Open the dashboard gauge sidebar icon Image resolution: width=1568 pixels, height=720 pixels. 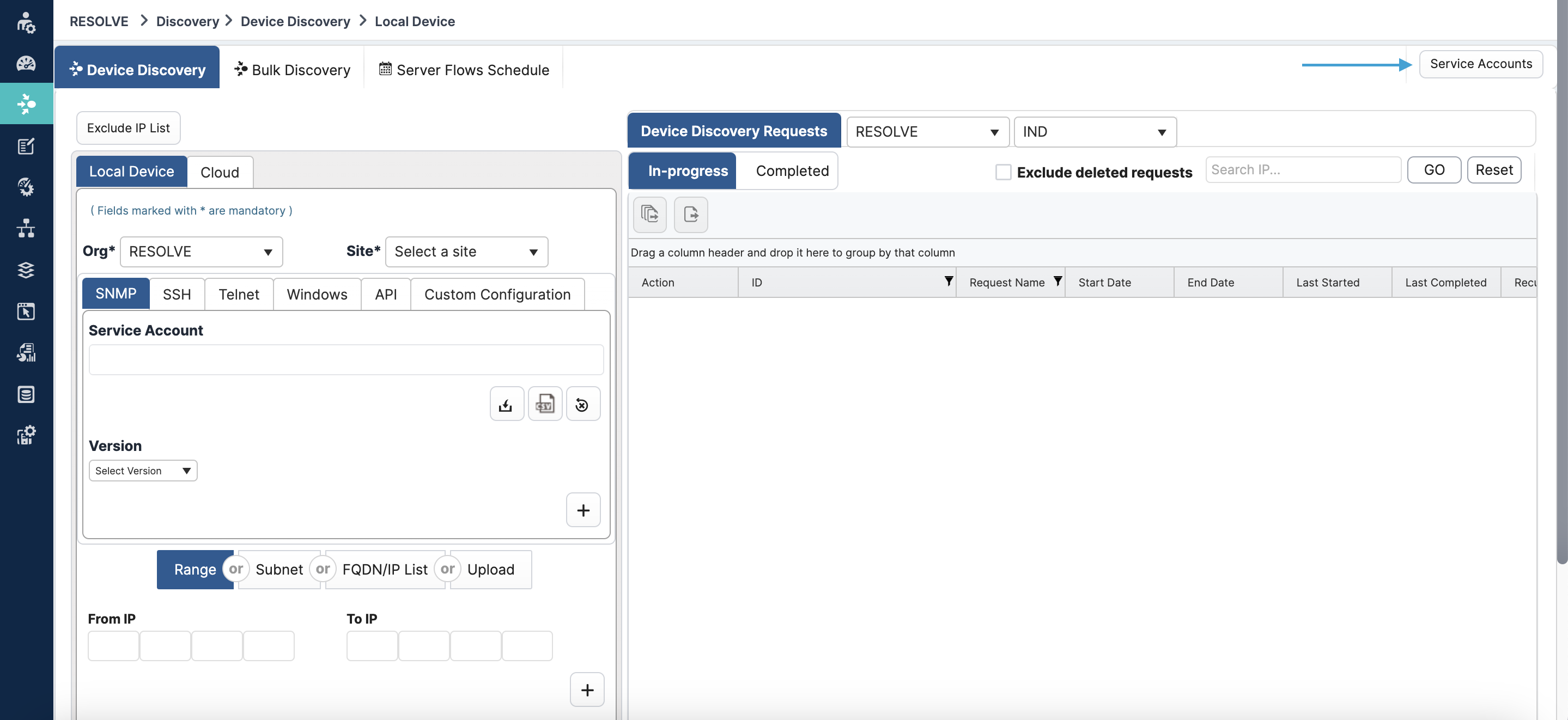coord(26,63)
